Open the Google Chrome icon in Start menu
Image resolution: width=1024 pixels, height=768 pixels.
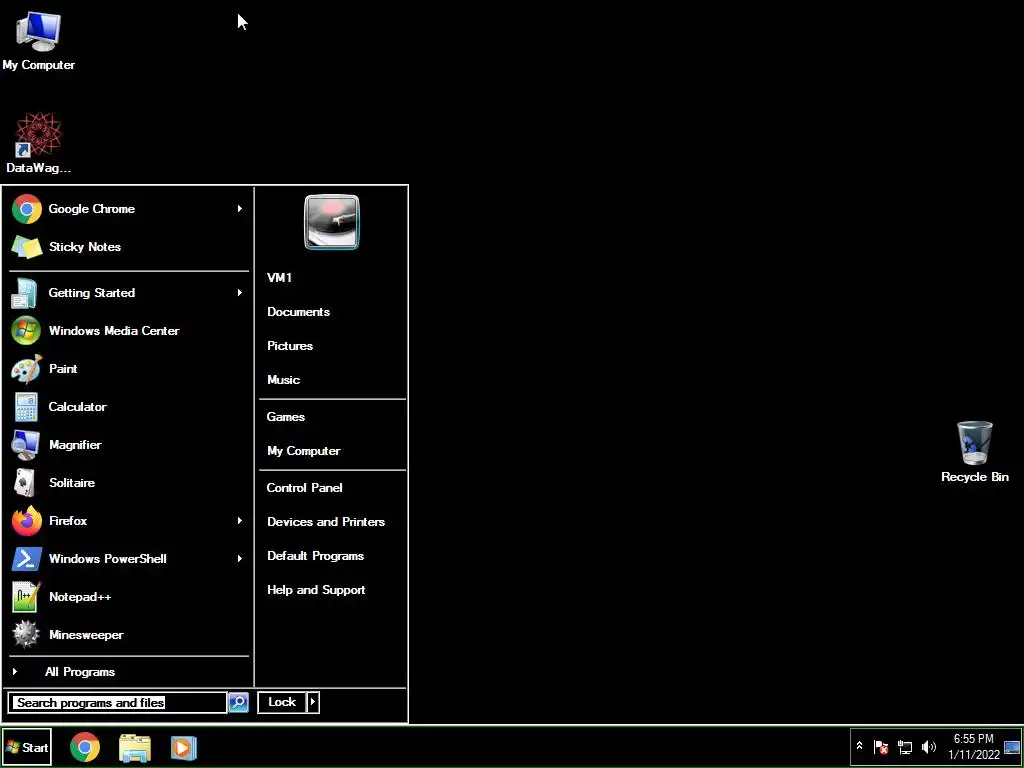click(x=27, y=209)
